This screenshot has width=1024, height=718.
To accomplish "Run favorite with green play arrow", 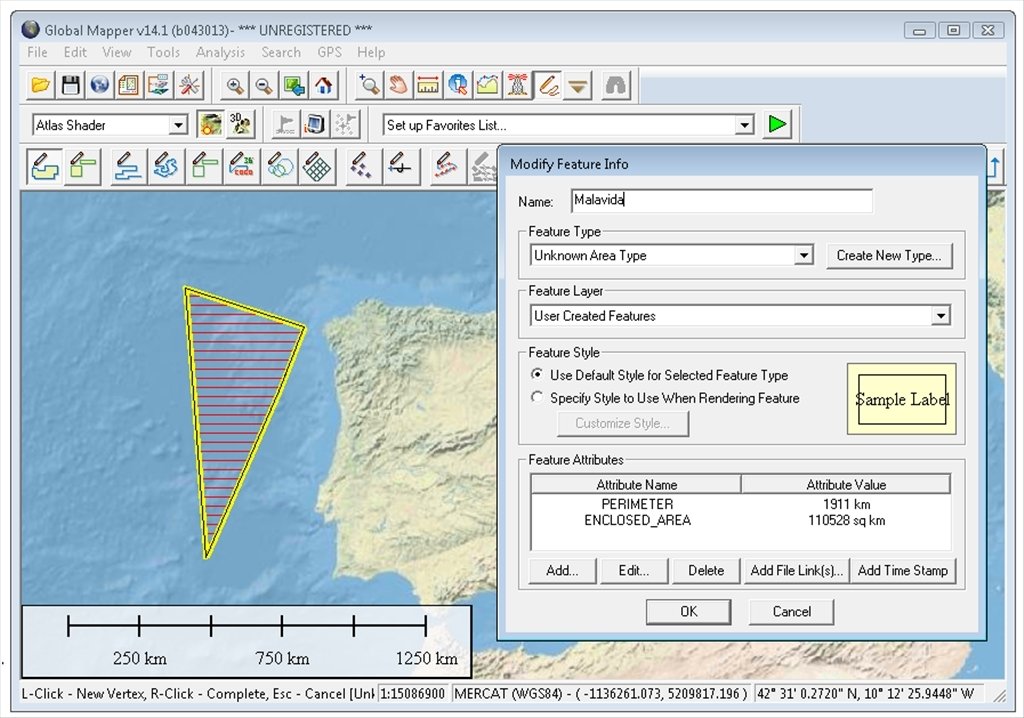I will (777, 124).
